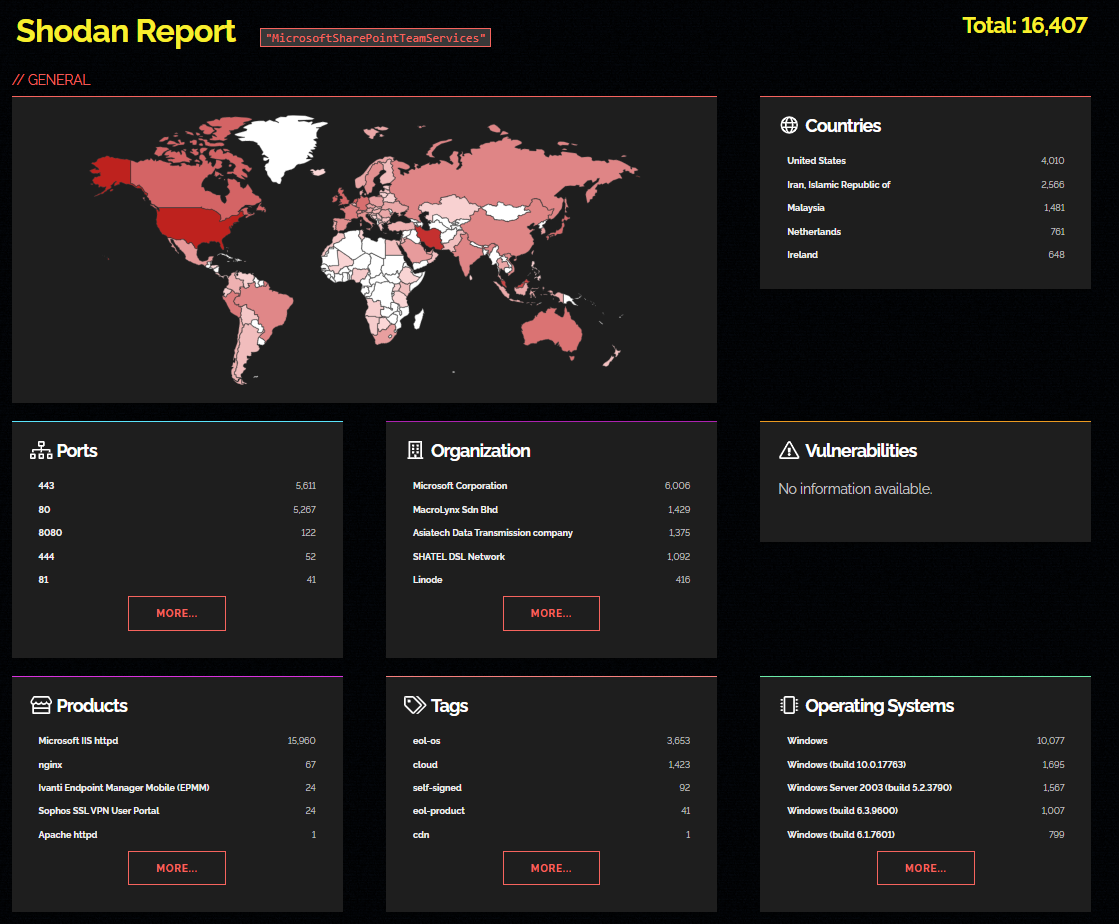Screen dimensions: 1119x924
Task: Select nginx product
Action: click(x=177, y=765)
